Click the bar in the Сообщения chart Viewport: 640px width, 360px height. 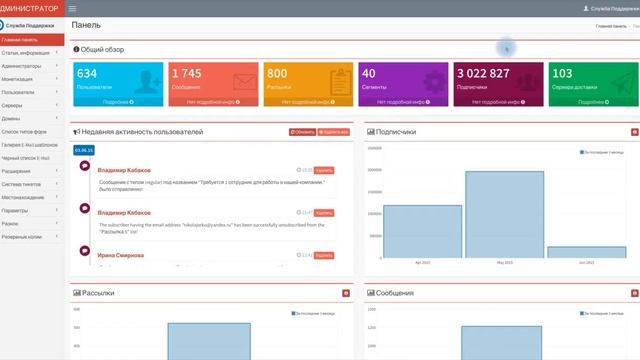502,343
